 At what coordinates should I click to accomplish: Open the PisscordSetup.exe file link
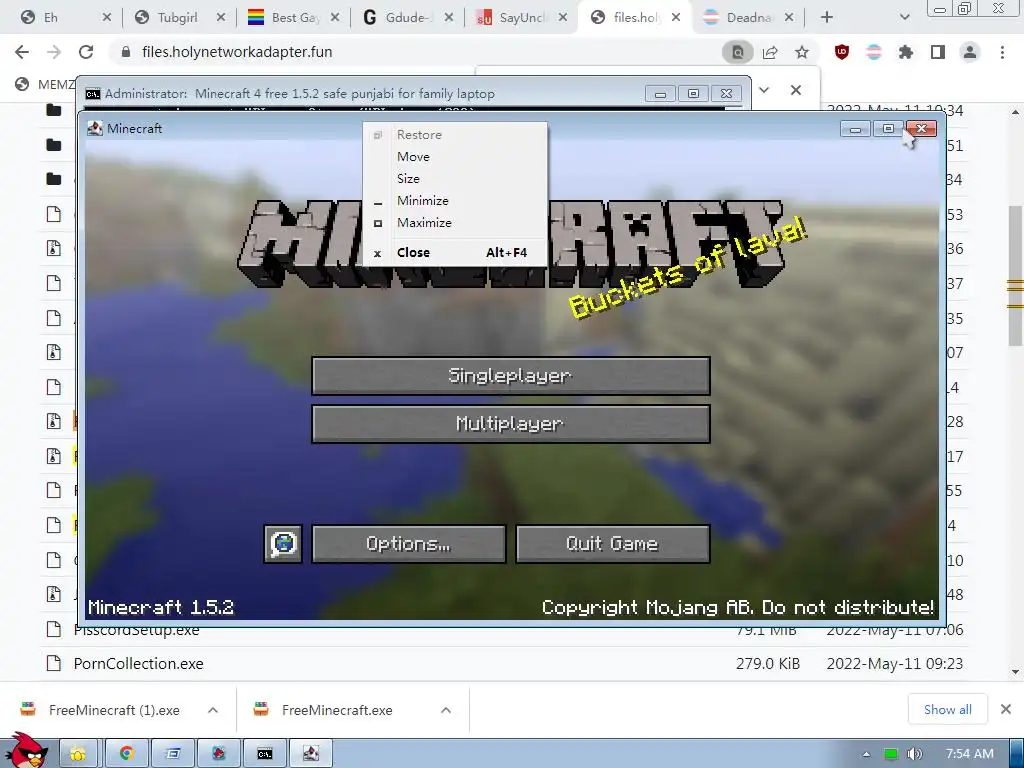pos(136,632)
